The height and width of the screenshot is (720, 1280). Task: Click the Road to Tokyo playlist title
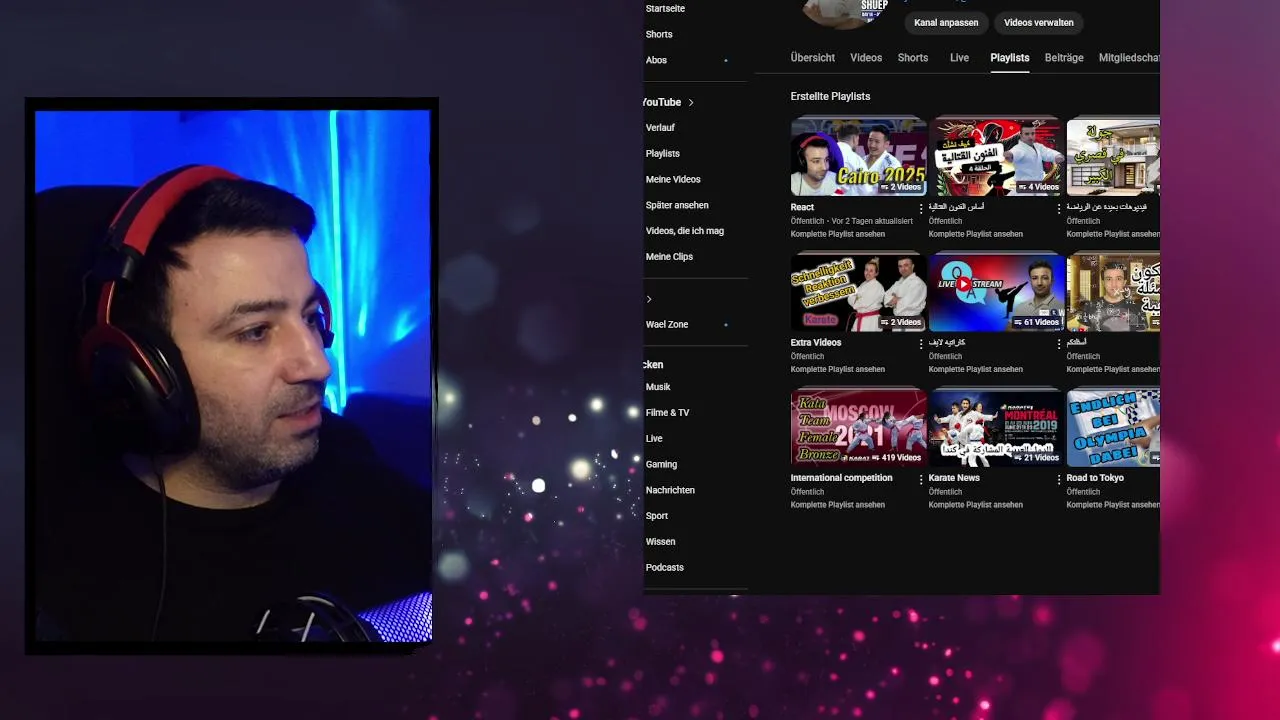1095,478
